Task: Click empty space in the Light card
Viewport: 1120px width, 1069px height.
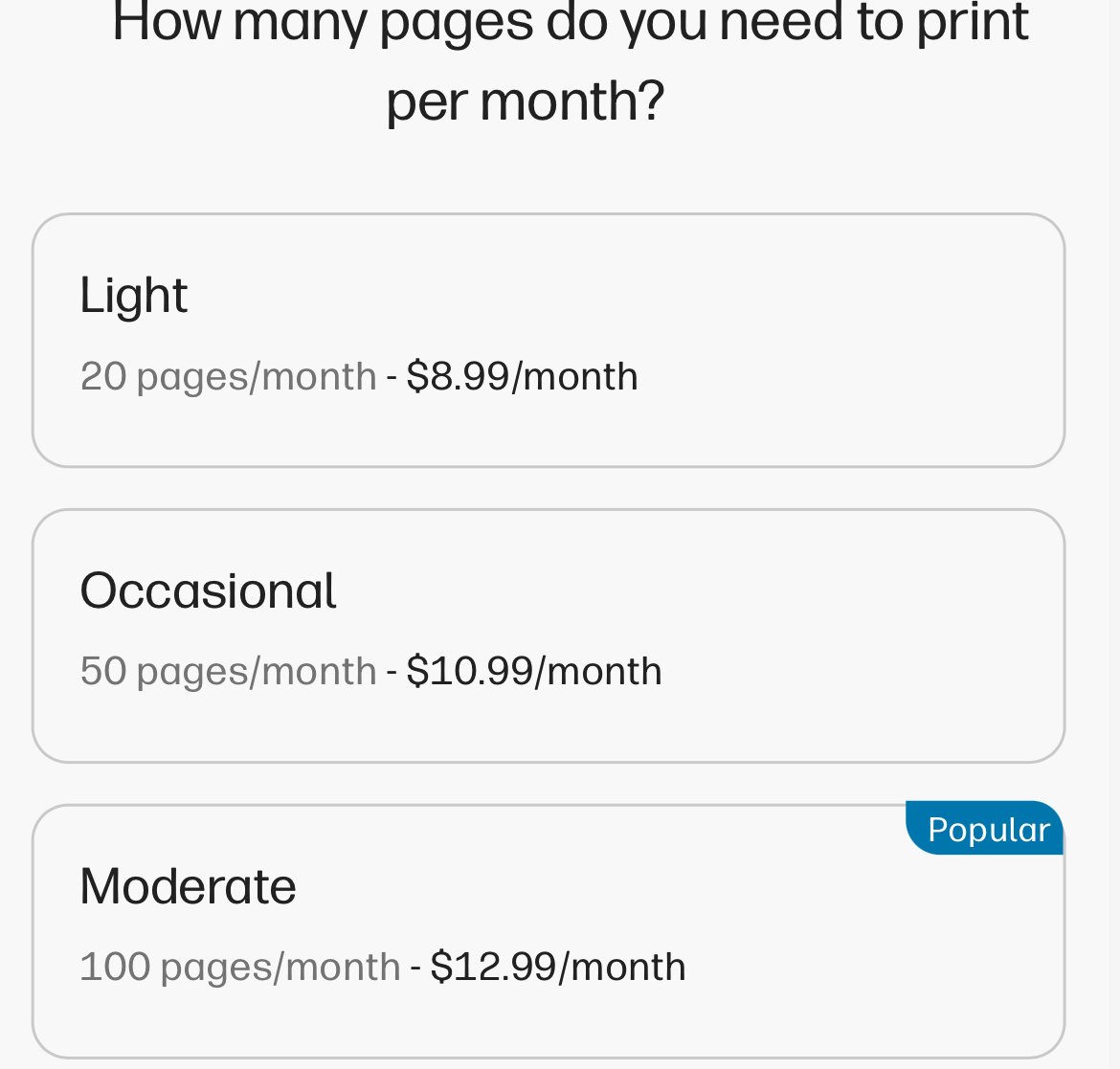Action: (857, 340)
